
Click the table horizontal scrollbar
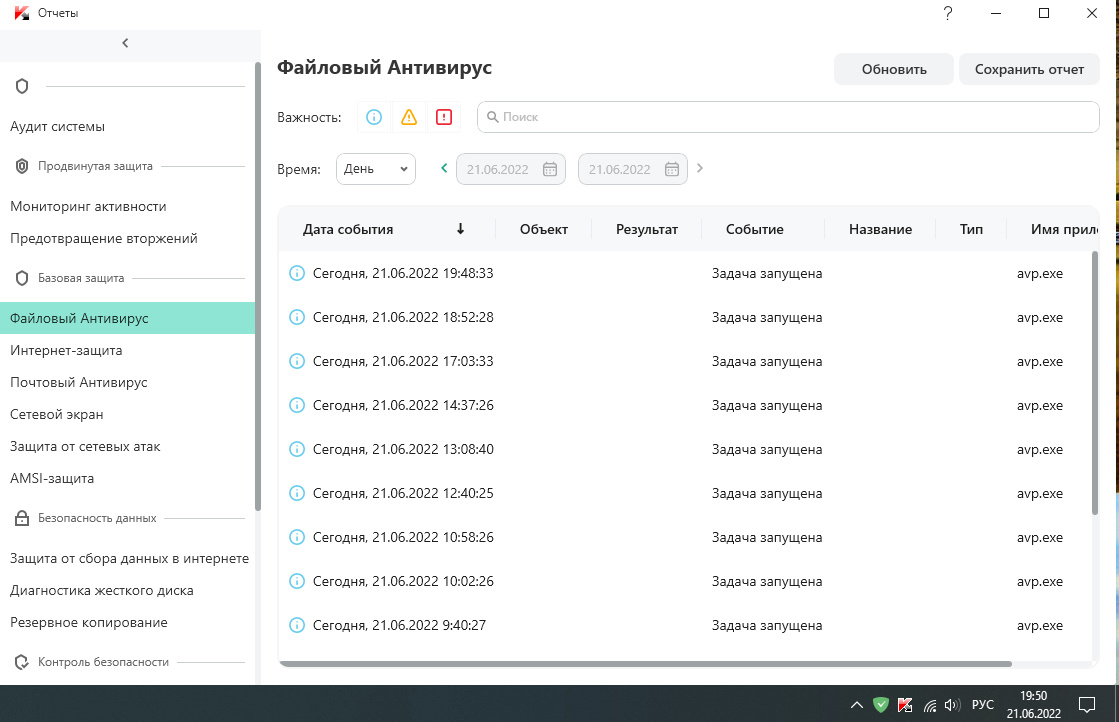point(645,663)
